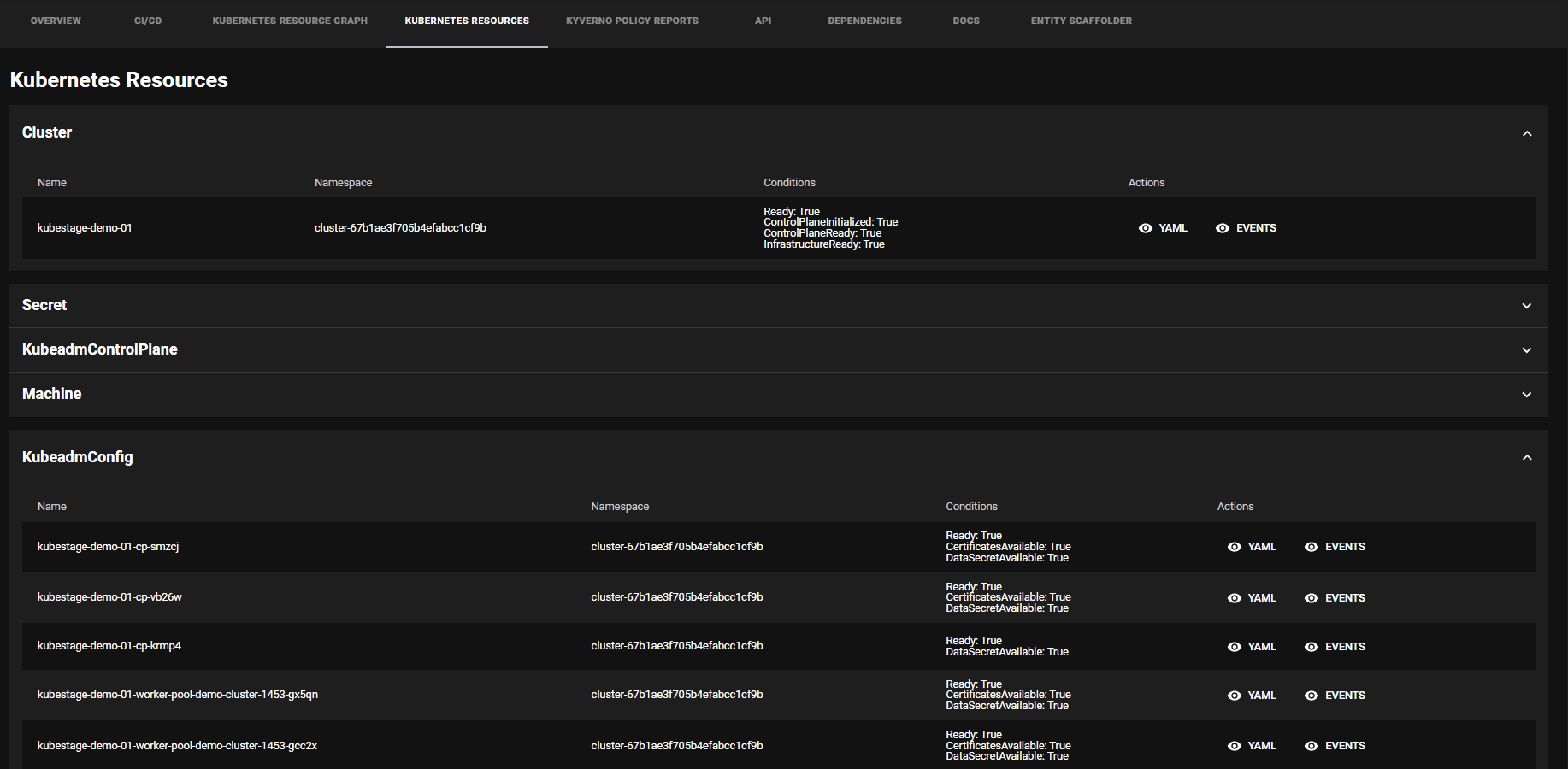View EVENTS for kubestage-demo-01-cp-krmp4
Image resolution: width=1568 pixels, height=769 pixels.
click(x=1335, y=647)
